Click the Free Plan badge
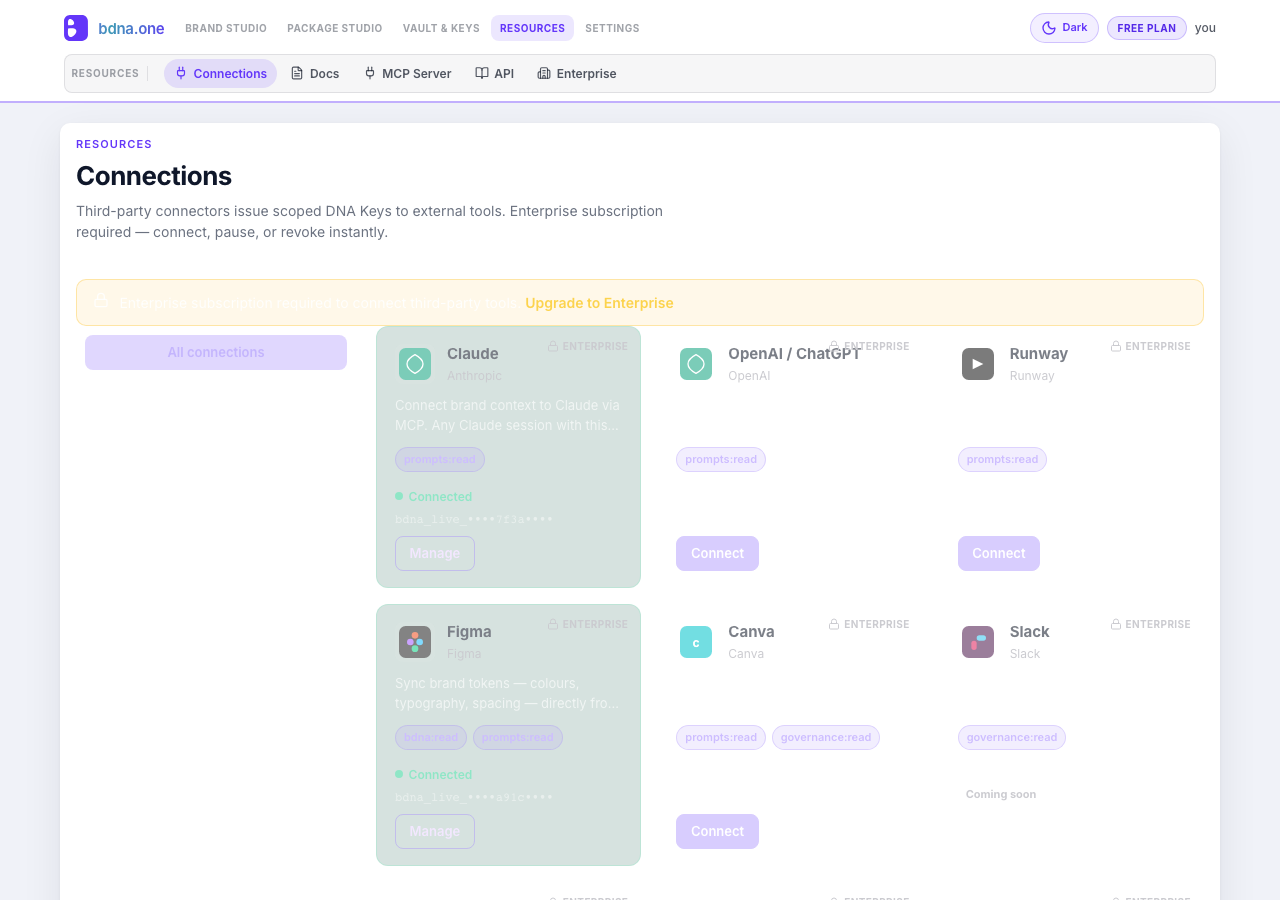This screenshot has width=1280, height=900. pos(1146,28)
